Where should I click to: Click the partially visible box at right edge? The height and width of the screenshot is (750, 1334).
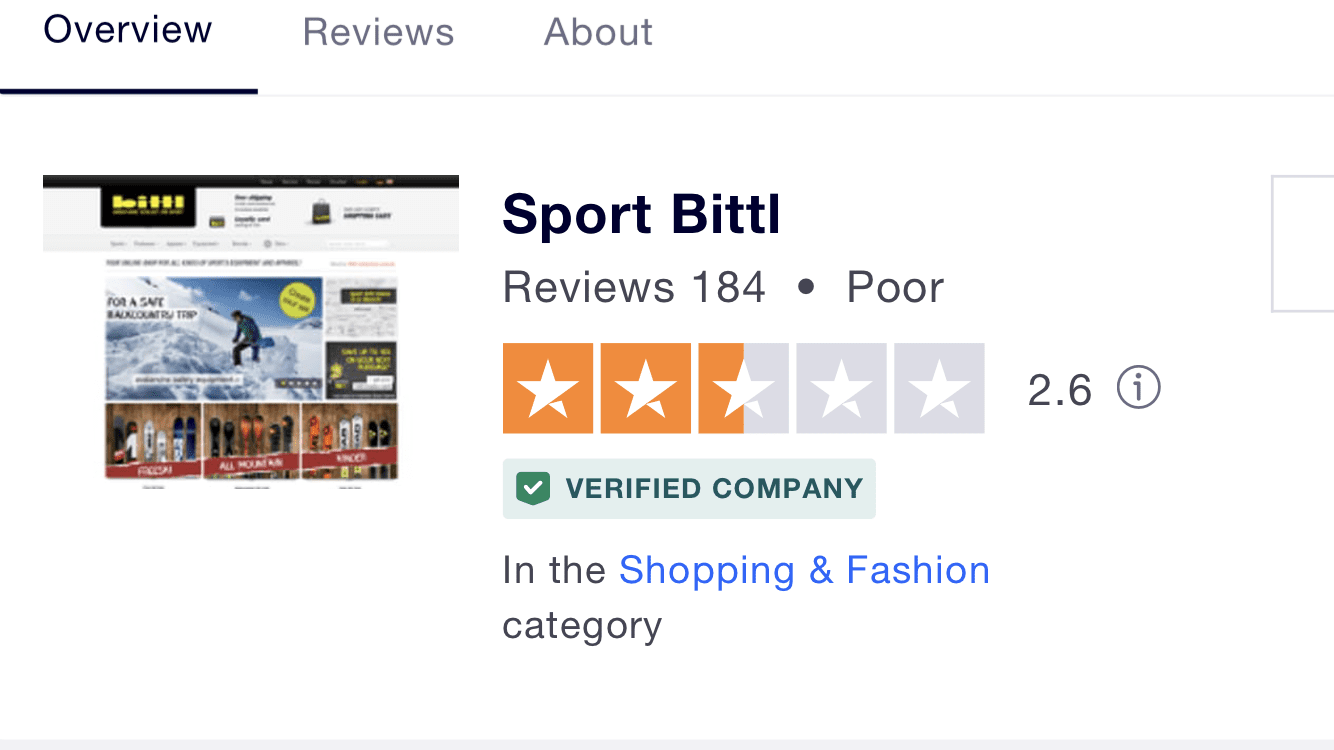(x=1302, y=244)
